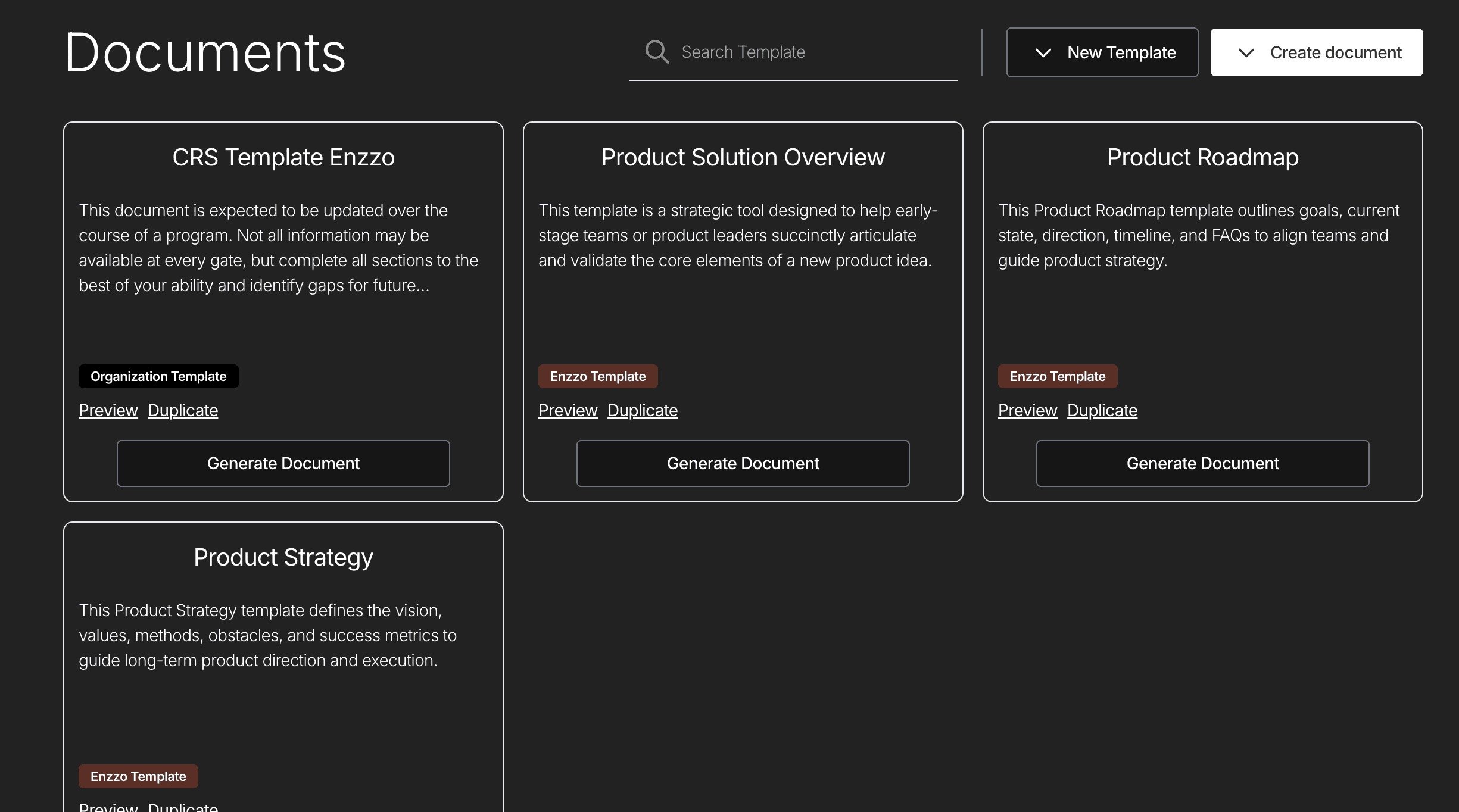Preview the Product Roadmap template

1027,410
